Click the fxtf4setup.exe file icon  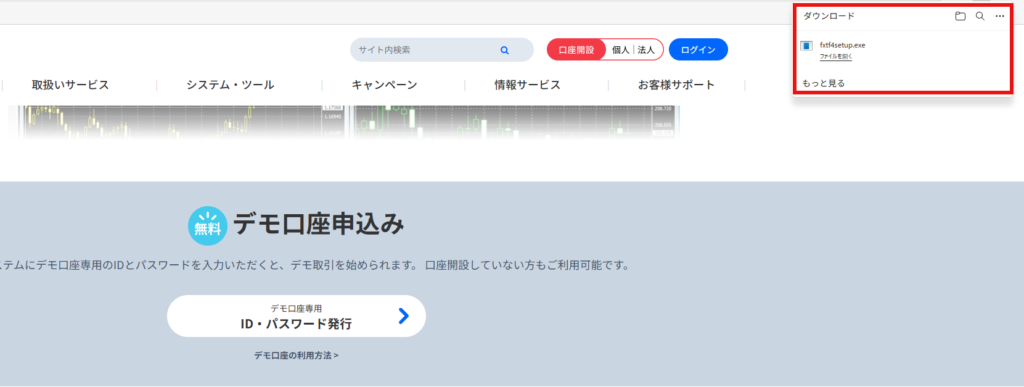tap(807, 46)
